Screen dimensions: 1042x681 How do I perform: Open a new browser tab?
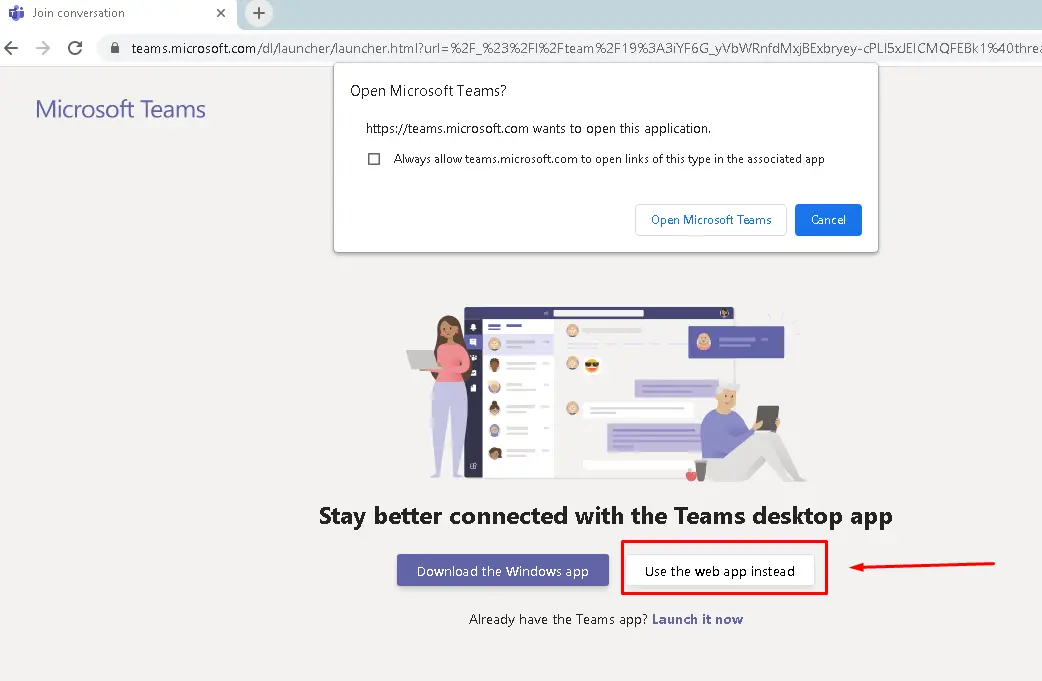point(259,13)
